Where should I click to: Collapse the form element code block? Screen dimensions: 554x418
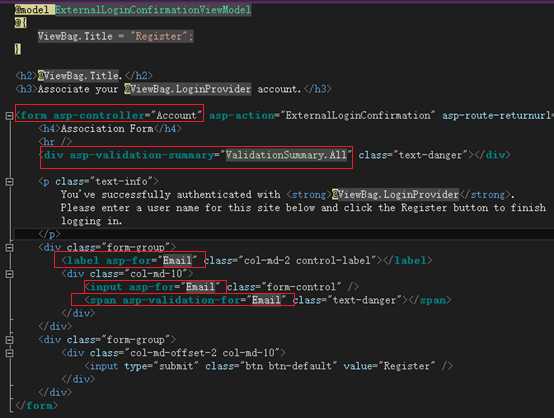point(9,116)
